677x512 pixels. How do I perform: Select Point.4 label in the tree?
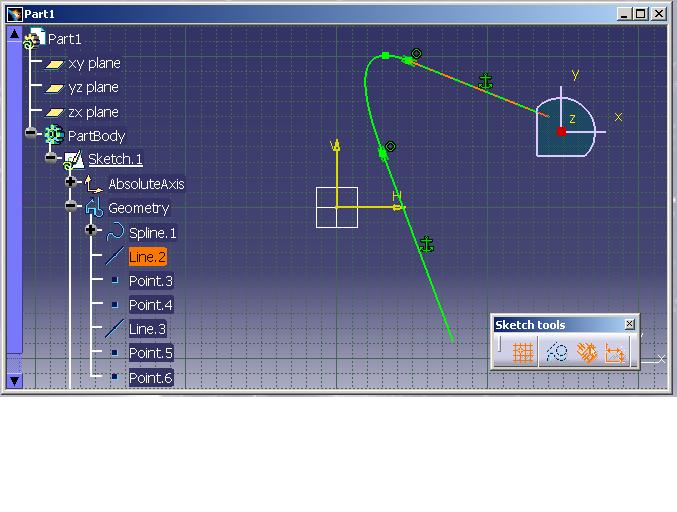(151, 305)
